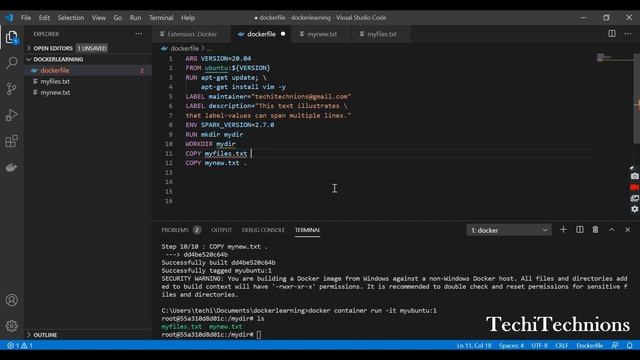Open the Help menu
The height and width of the screenshot is (360, 640).
(x=188, y=18)
